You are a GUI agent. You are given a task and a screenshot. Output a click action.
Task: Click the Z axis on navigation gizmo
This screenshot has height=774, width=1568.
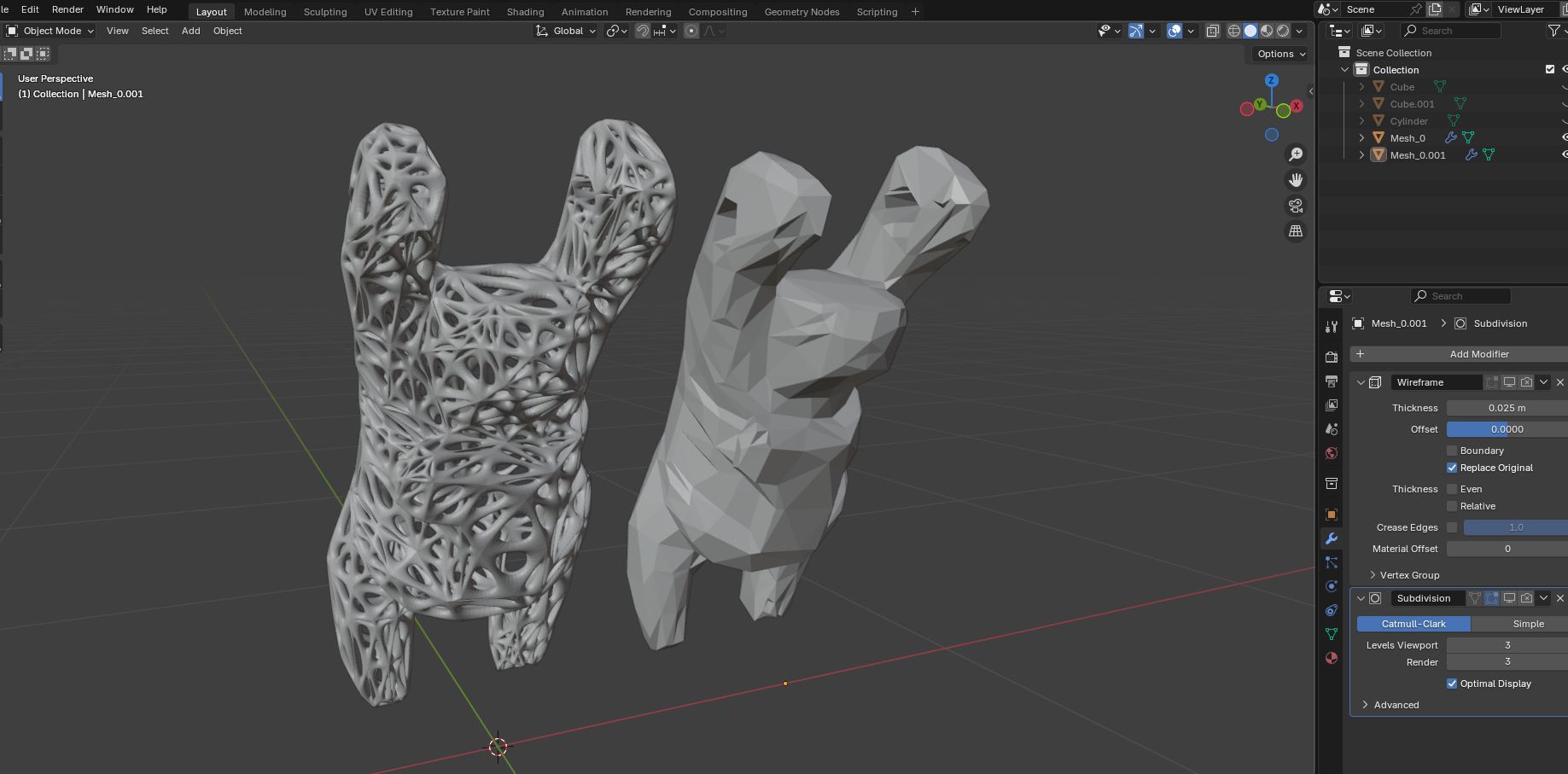1271,81
